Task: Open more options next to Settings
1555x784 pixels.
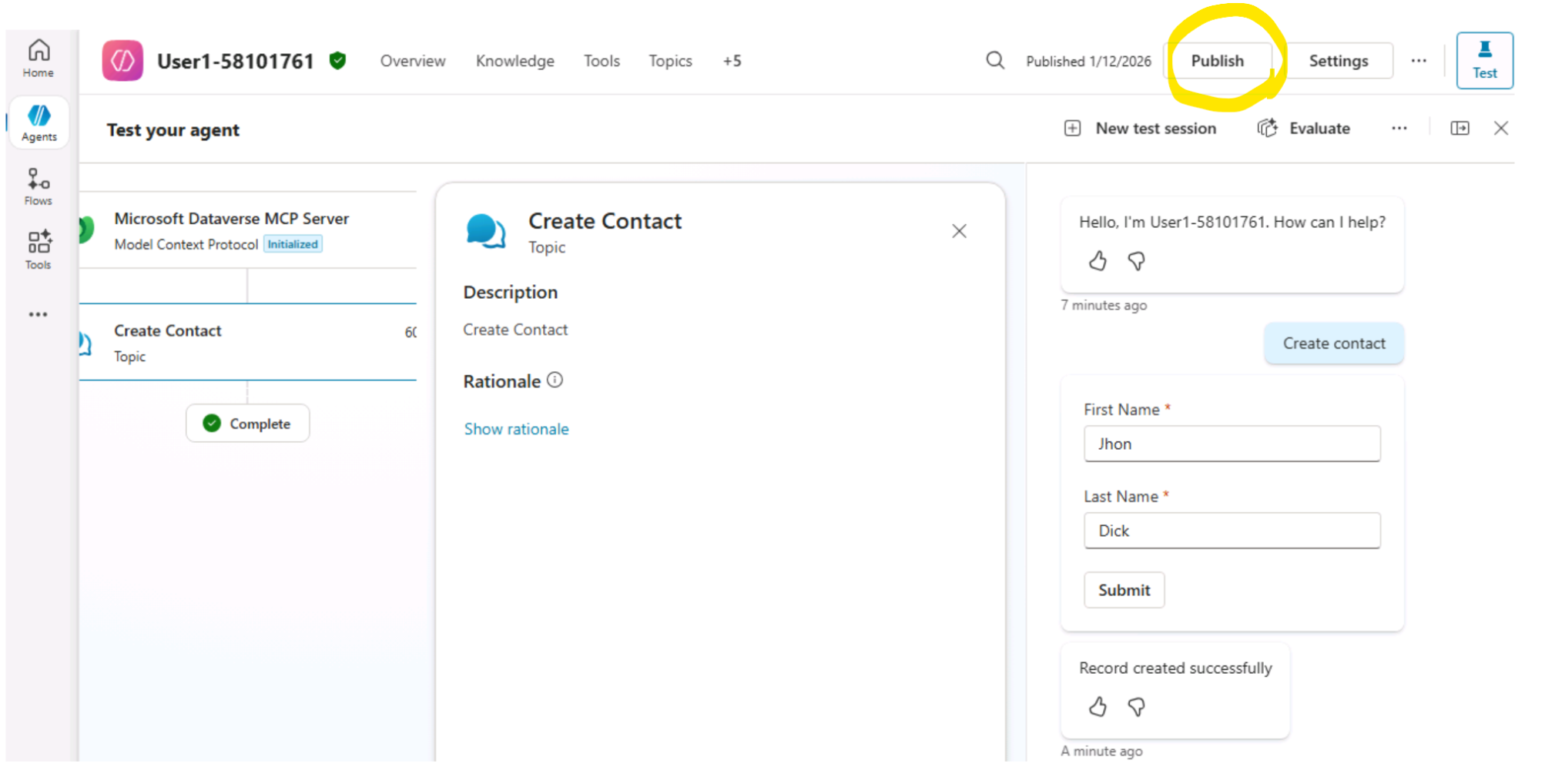Action: [1418, 61]
